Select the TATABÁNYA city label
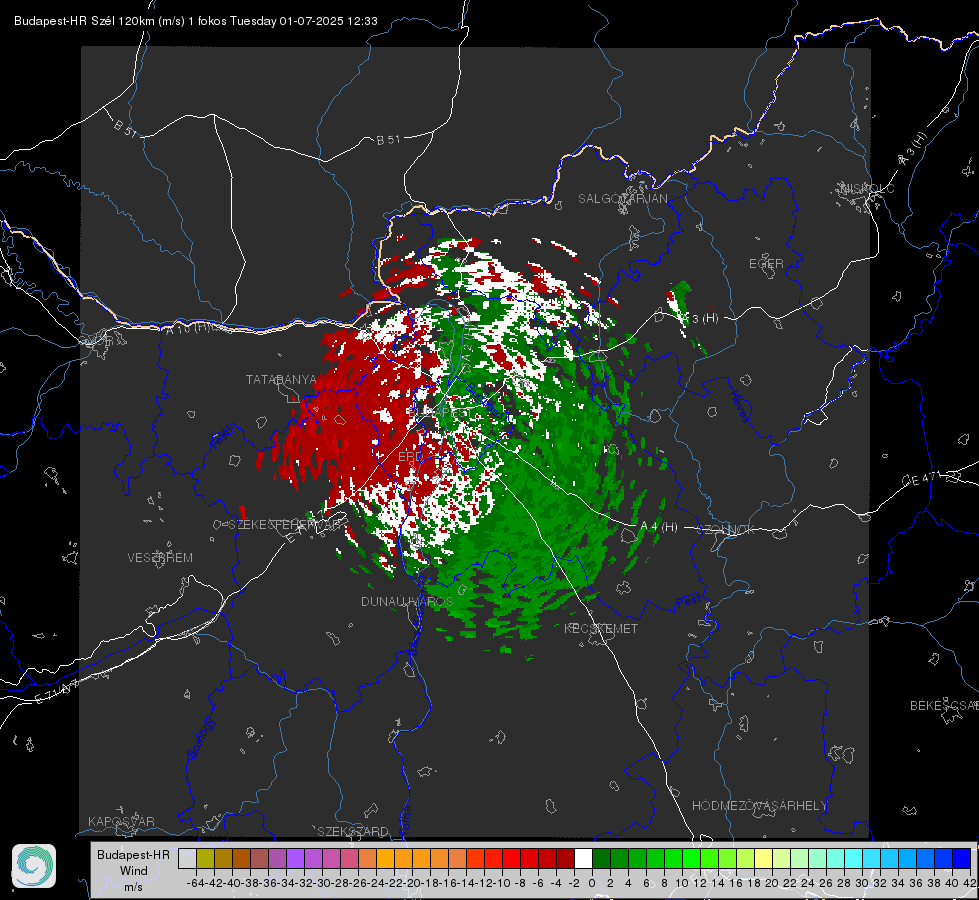Image resolution: width=979 pixels, height=900 pixels. tap(281, 379)
